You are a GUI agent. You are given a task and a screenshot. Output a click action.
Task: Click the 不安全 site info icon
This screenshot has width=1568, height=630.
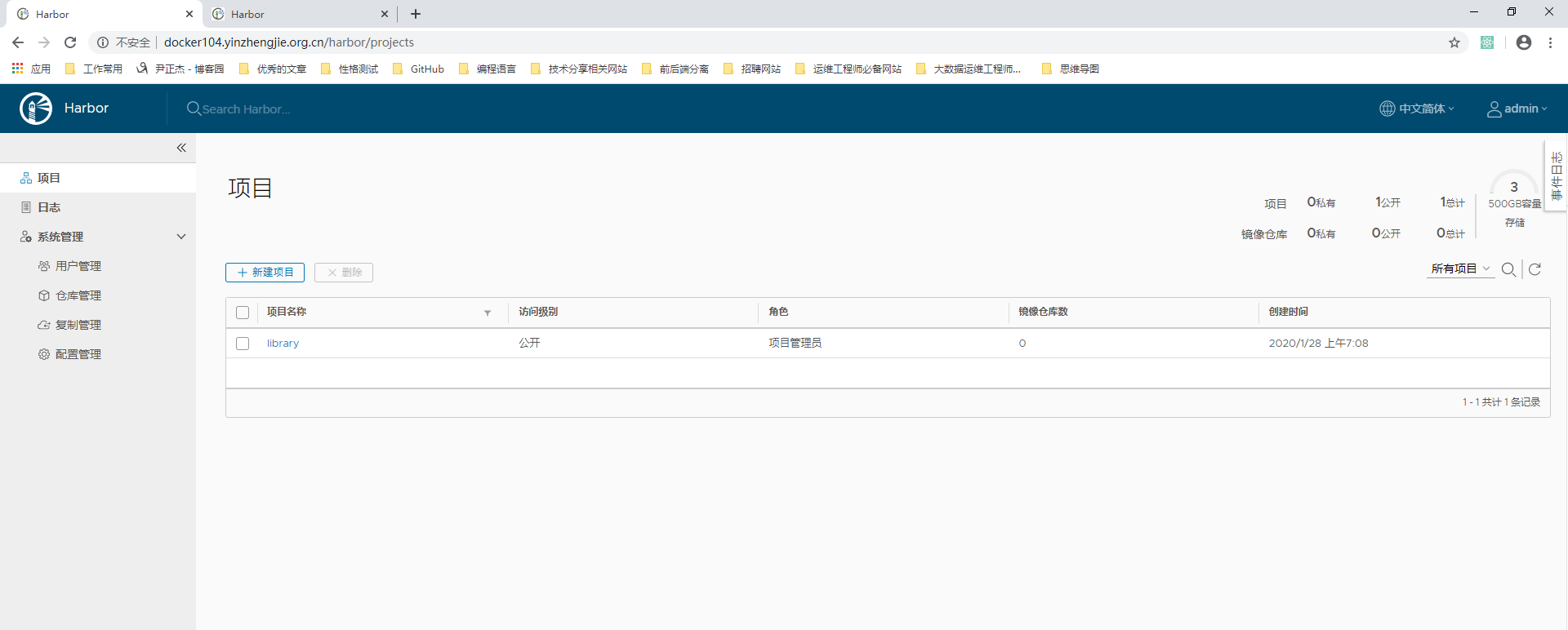coord(103,42)
